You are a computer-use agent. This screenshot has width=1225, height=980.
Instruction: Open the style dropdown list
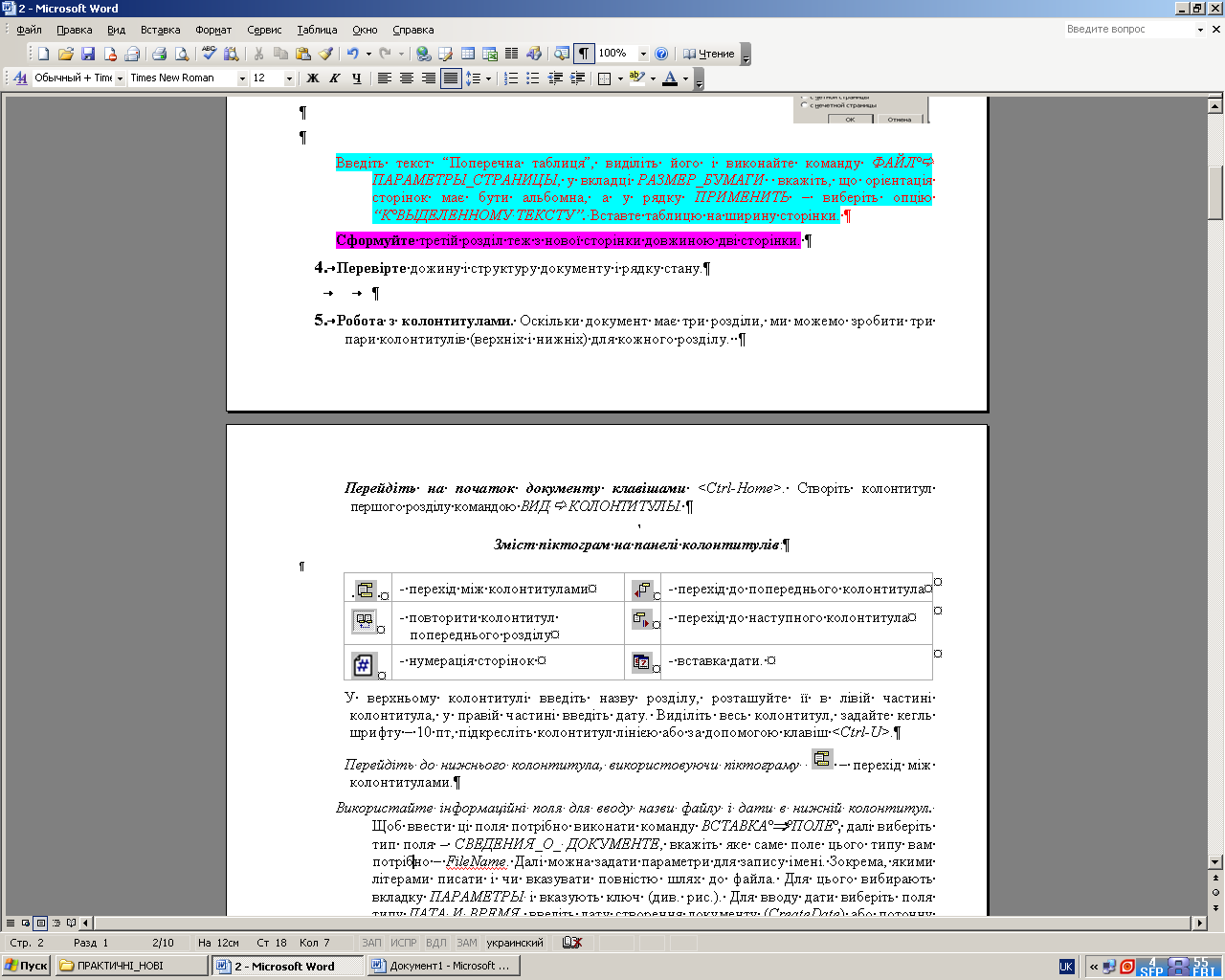point(120,78)
